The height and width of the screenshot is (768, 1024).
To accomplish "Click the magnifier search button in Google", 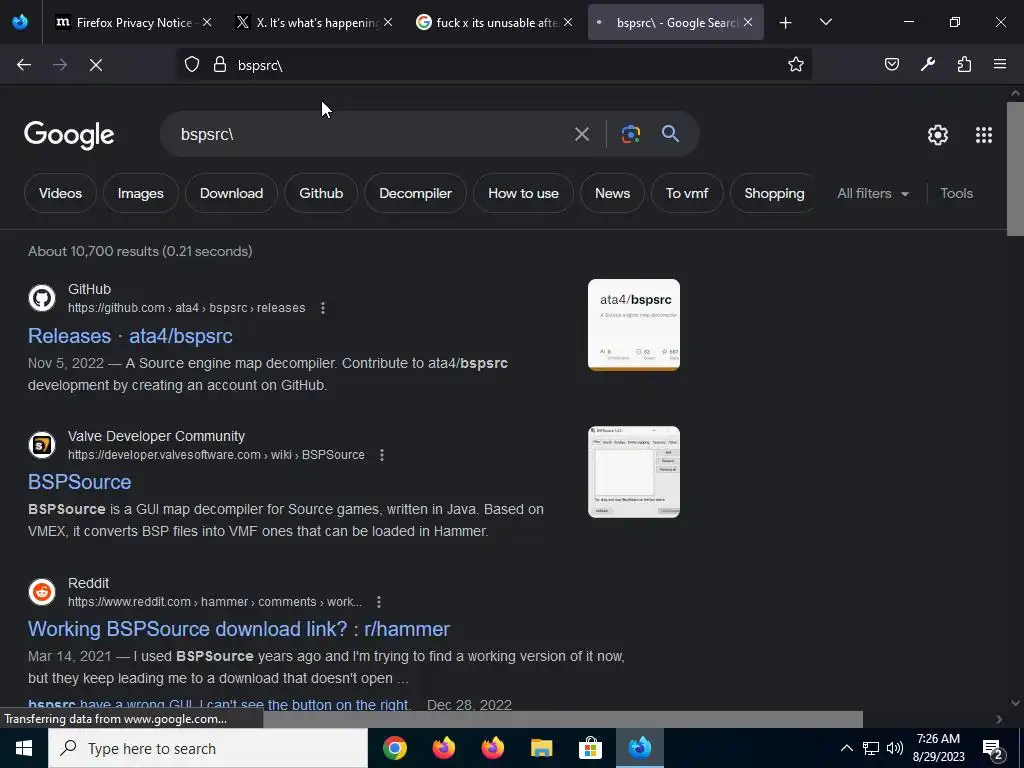I will point(670,134).
